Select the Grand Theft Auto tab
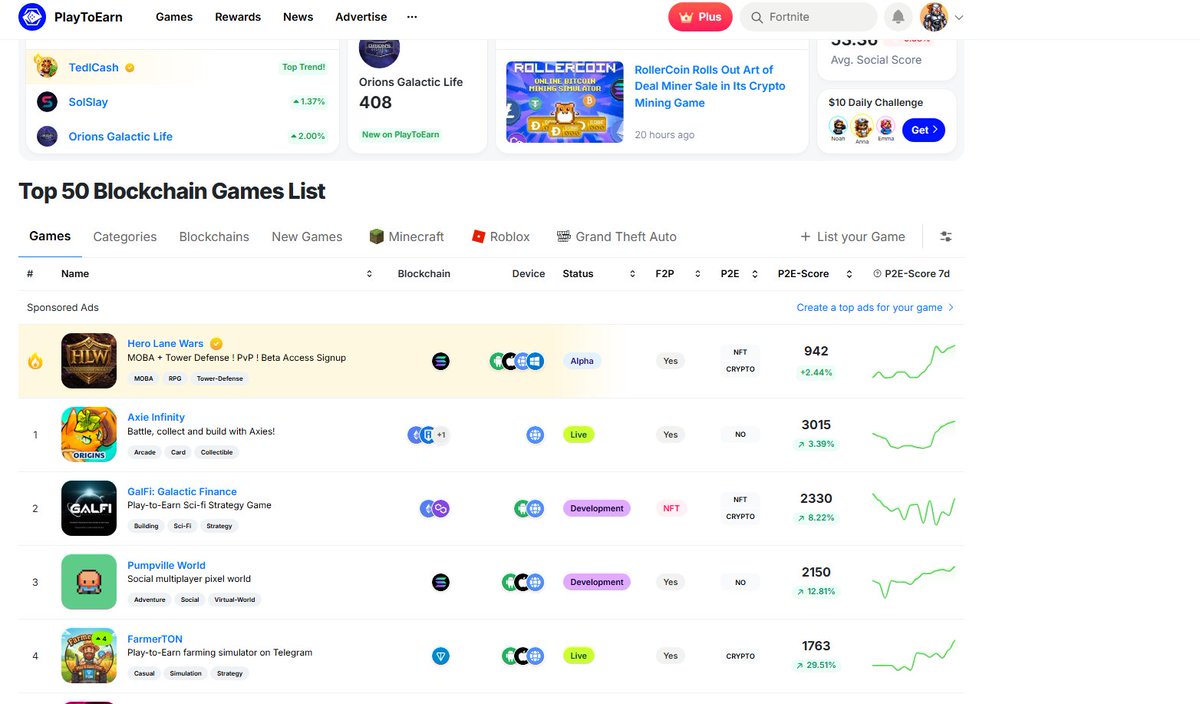 click(x=617, y=237)
